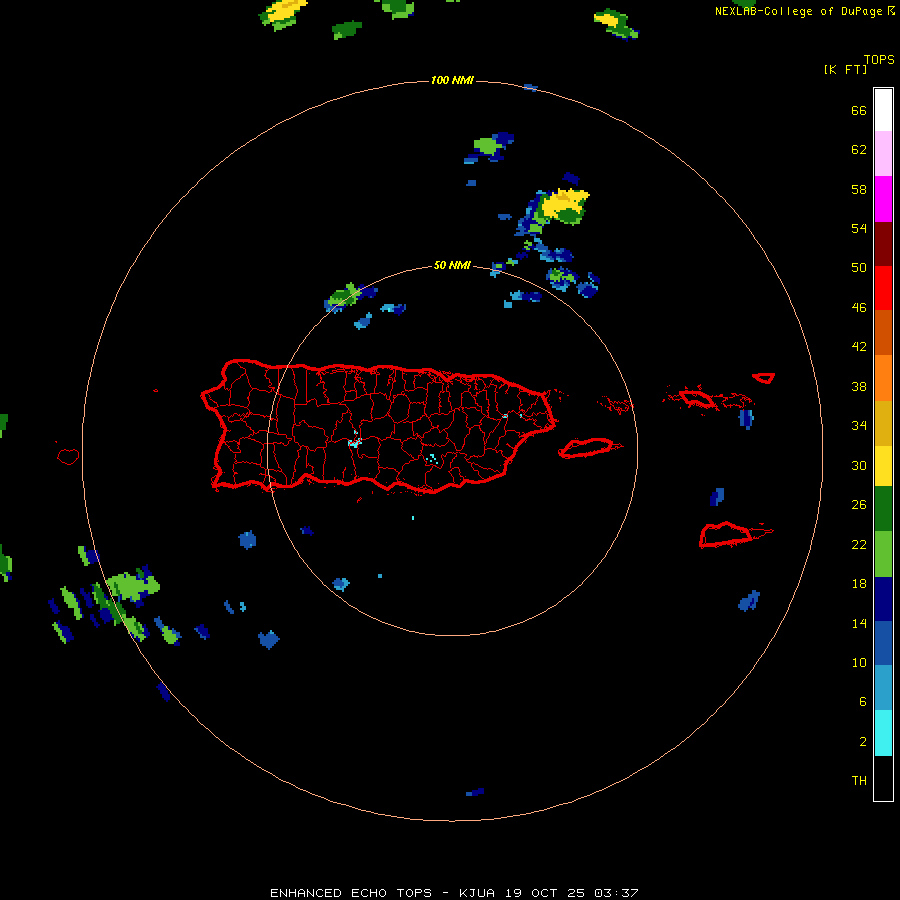Image resolution: width=900 pixels, height=900 pixels.
Task: Click the 'ENHANCED ECHO TOPS' product title
Action: (351, 893)
